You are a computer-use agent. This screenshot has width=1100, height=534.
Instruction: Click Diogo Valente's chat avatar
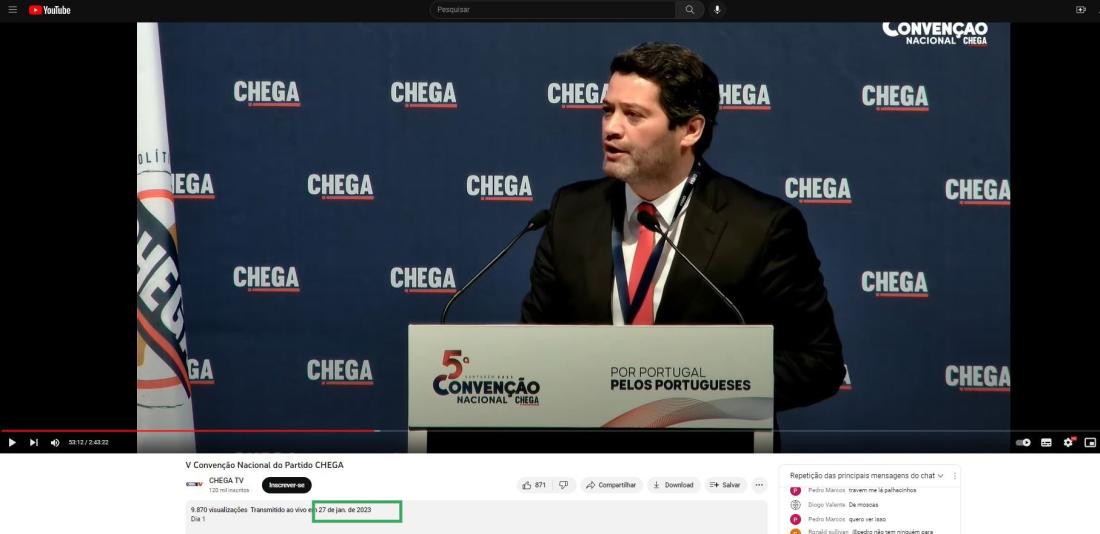point(796,505)
